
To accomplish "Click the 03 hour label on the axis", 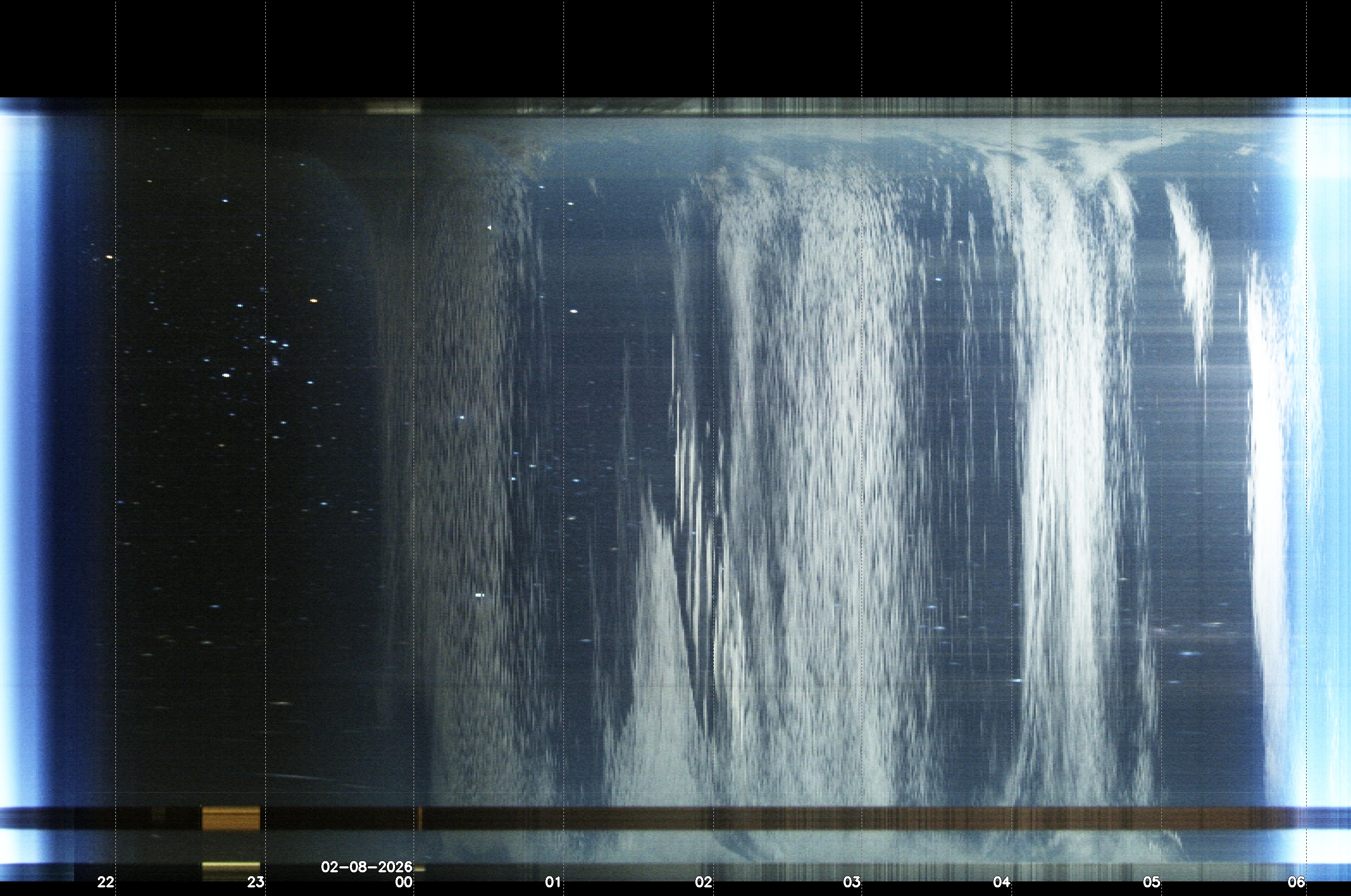I will [x=852, y=882].
